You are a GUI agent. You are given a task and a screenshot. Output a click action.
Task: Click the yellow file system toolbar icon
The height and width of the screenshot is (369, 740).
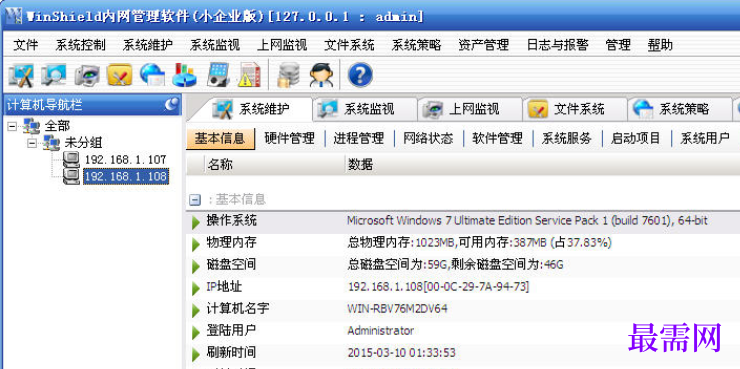point(120,75)
